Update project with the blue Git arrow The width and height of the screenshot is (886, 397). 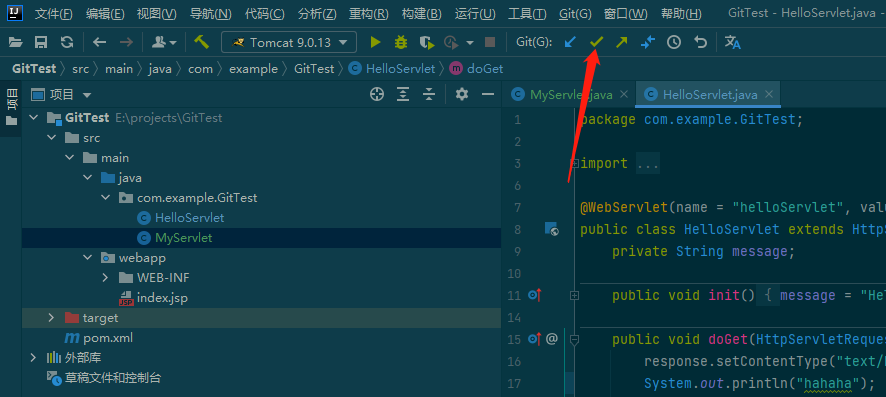(570, 42)
